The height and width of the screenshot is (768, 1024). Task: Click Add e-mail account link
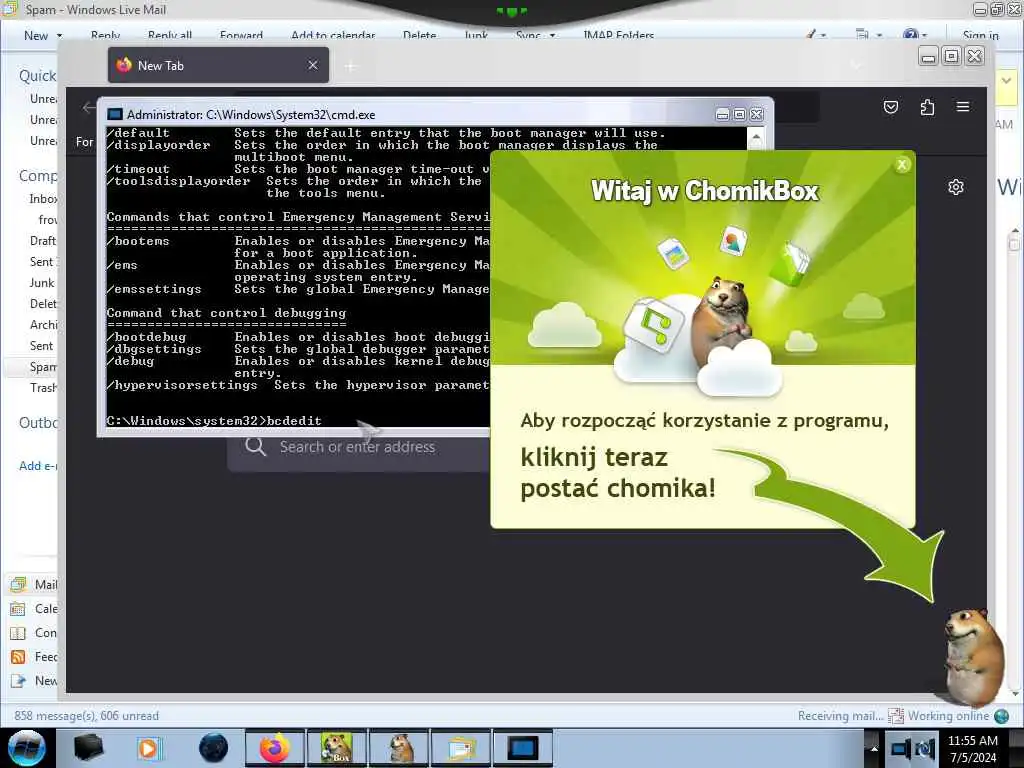click(38, 466)
